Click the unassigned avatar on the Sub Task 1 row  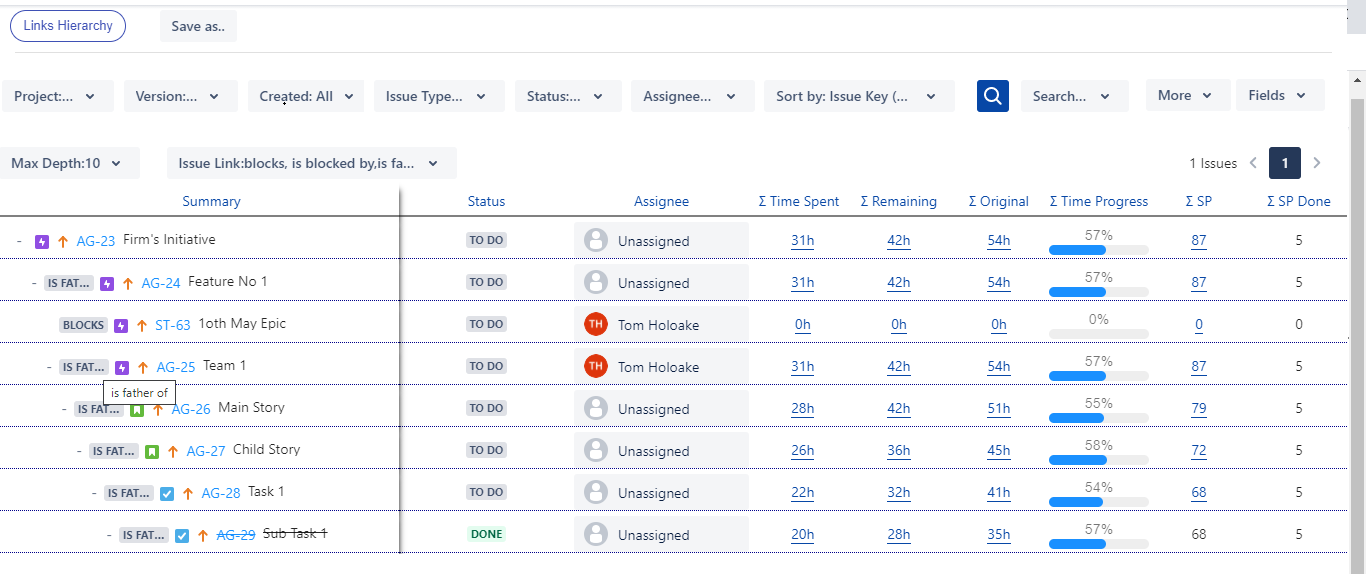pos(596,534)
